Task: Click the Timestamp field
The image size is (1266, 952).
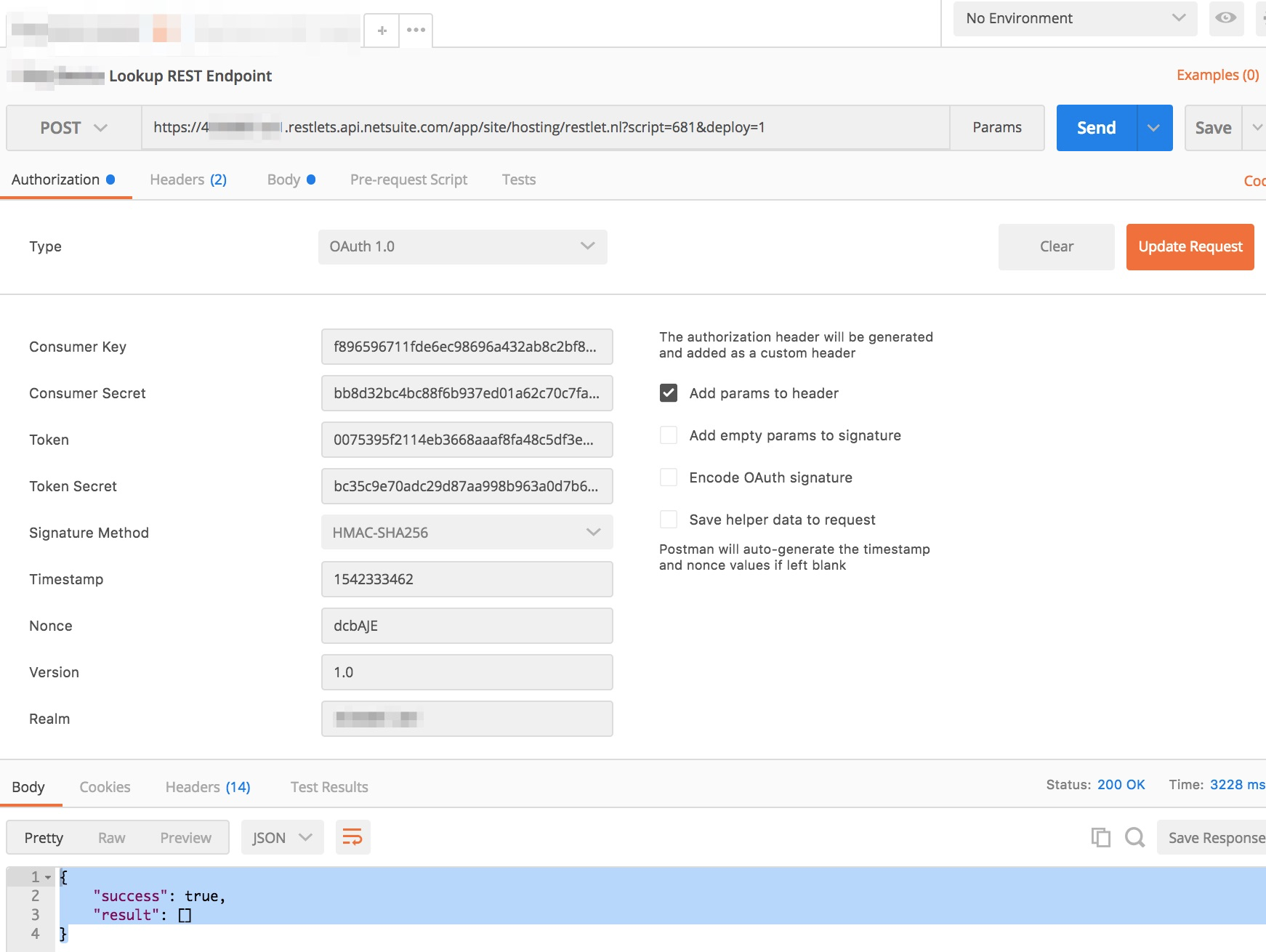Action: (x=467, y=579)
